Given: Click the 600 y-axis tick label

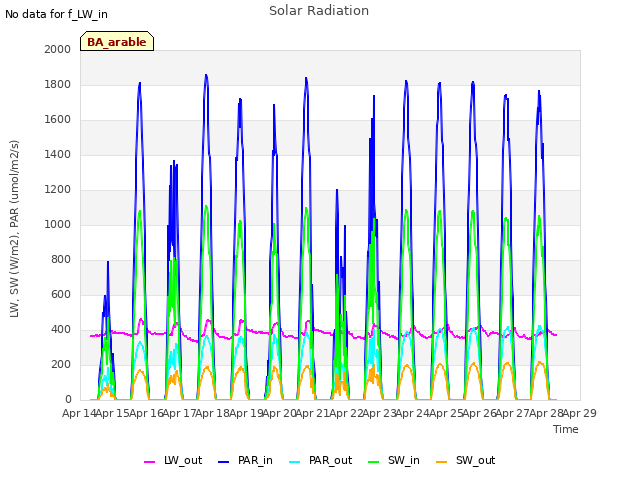Looking at the screenshot, I should 61,294.
